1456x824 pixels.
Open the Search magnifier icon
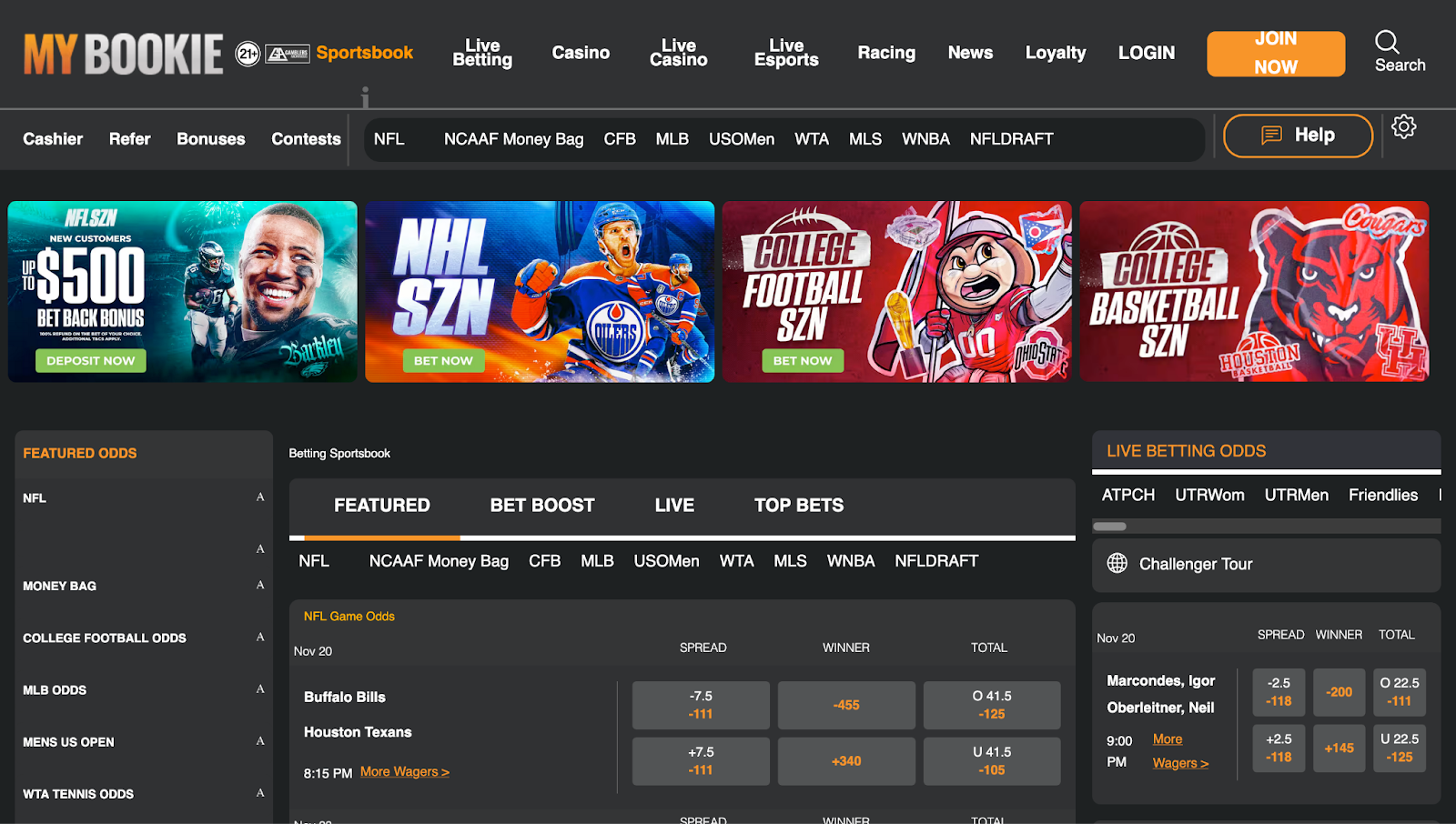[1387, 42]
